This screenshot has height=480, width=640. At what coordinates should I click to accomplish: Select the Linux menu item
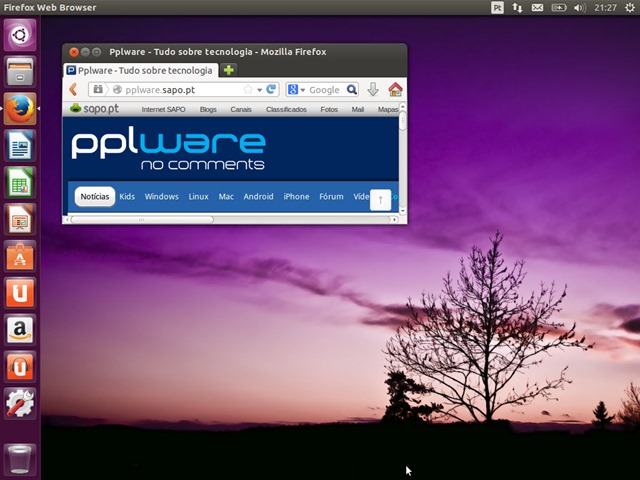pos(198,197)
